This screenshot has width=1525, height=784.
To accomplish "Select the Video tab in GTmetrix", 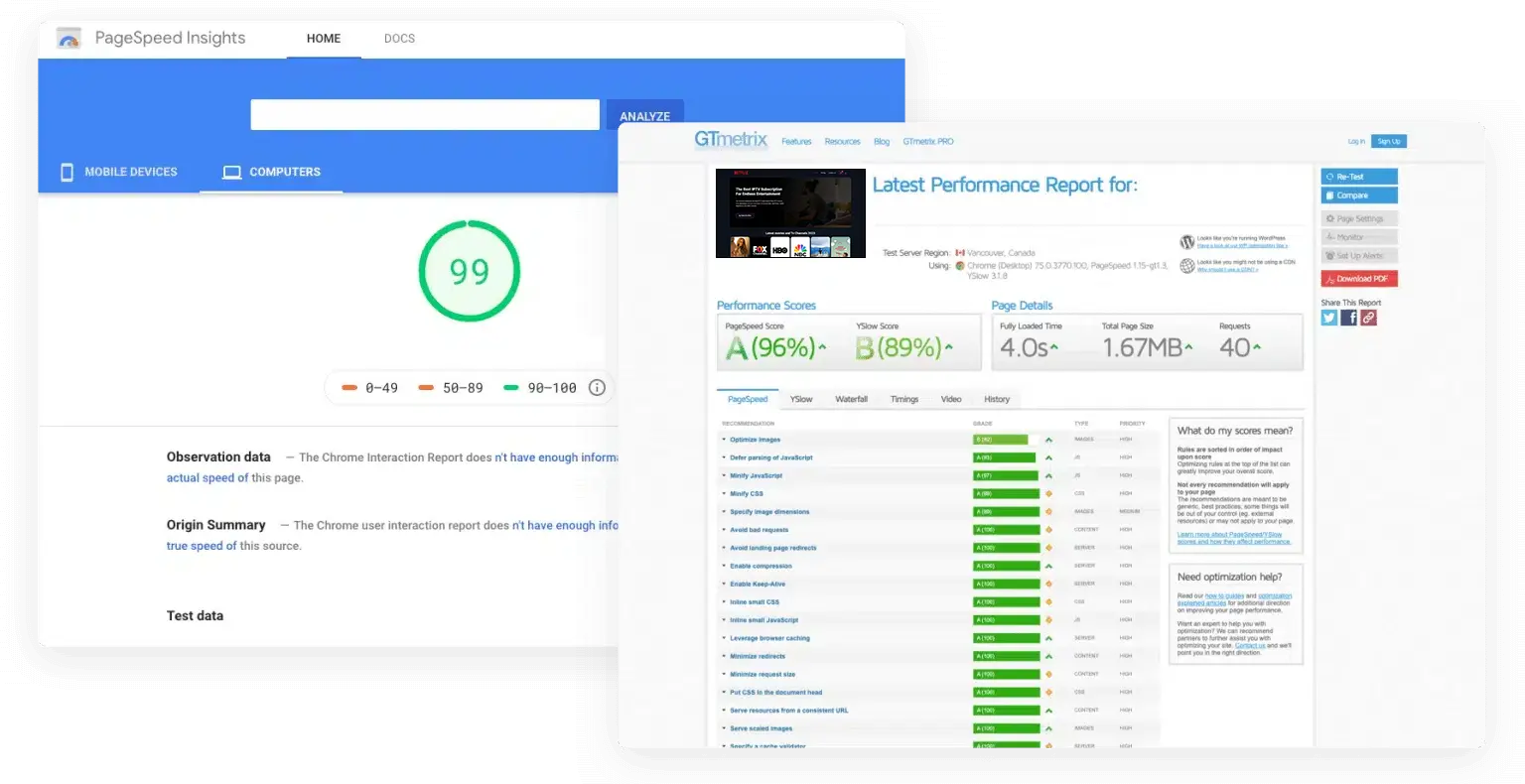I will (951, 399).
